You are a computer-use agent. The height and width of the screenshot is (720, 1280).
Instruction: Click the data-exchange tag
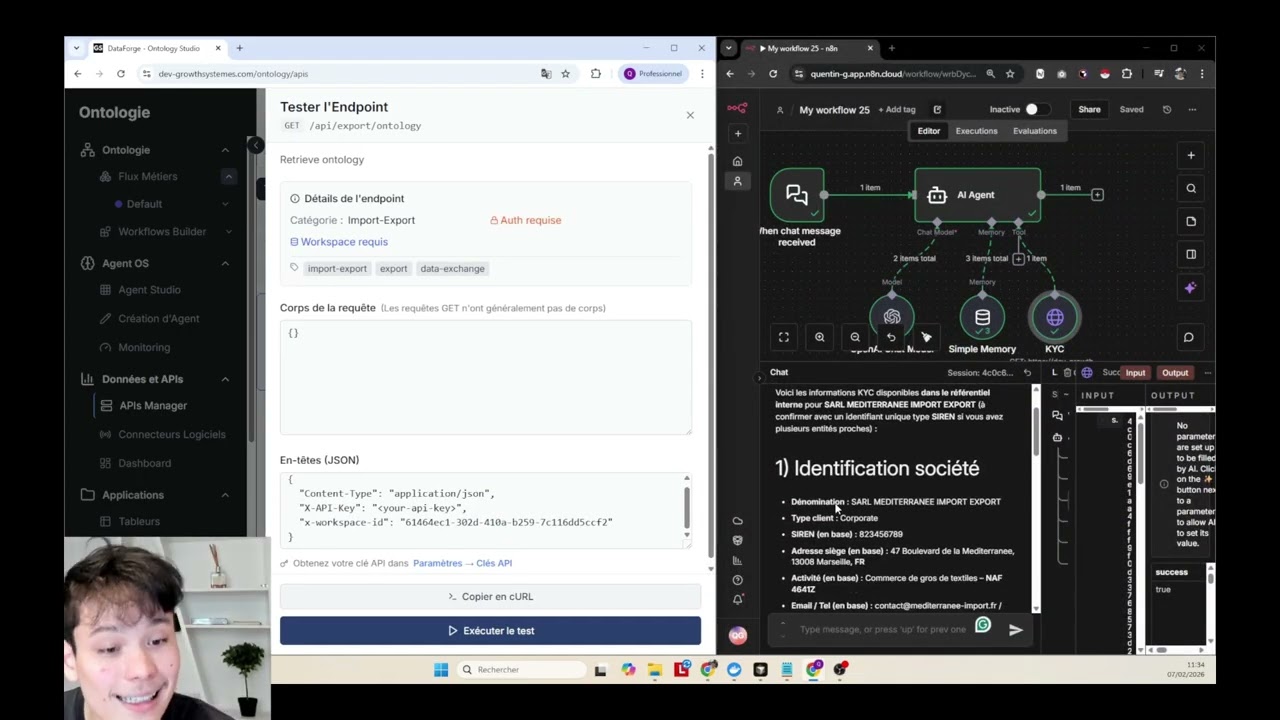tap(452, 269)
